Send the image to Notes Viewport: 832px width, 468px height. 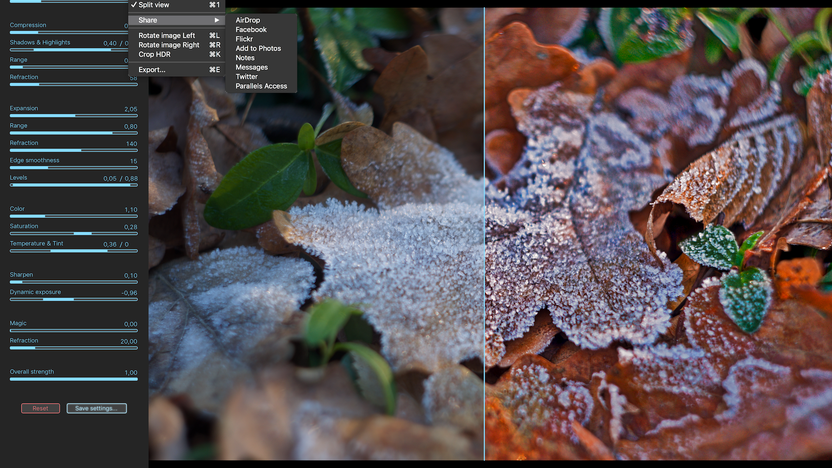(x=245, y=58)
